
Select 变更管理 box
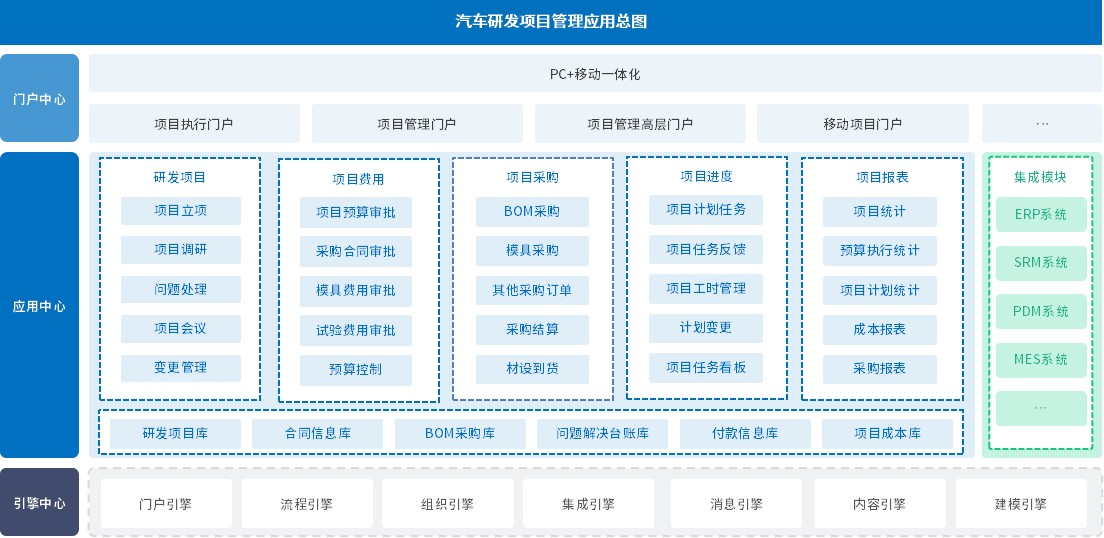(x=180, y=368)
